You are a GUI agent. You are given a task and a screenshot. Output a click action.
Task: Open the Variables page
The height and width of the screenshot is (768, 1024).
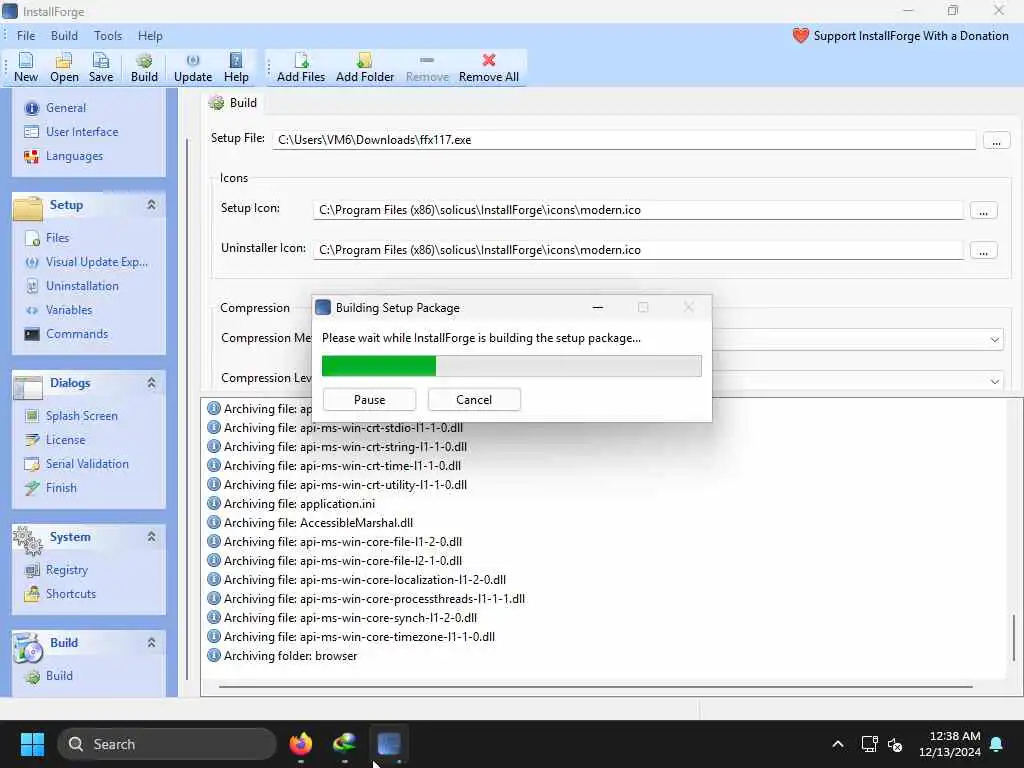pyautogui.click(x=69, y=310)
